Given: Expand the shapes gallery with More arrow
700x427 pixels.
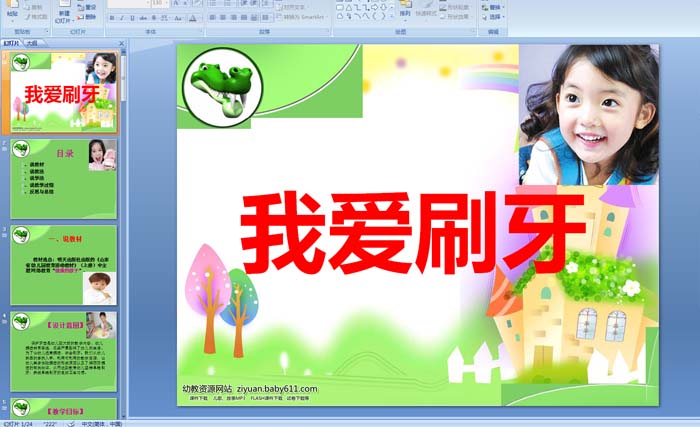Looking at the screenshot, I should click(392, 17).
